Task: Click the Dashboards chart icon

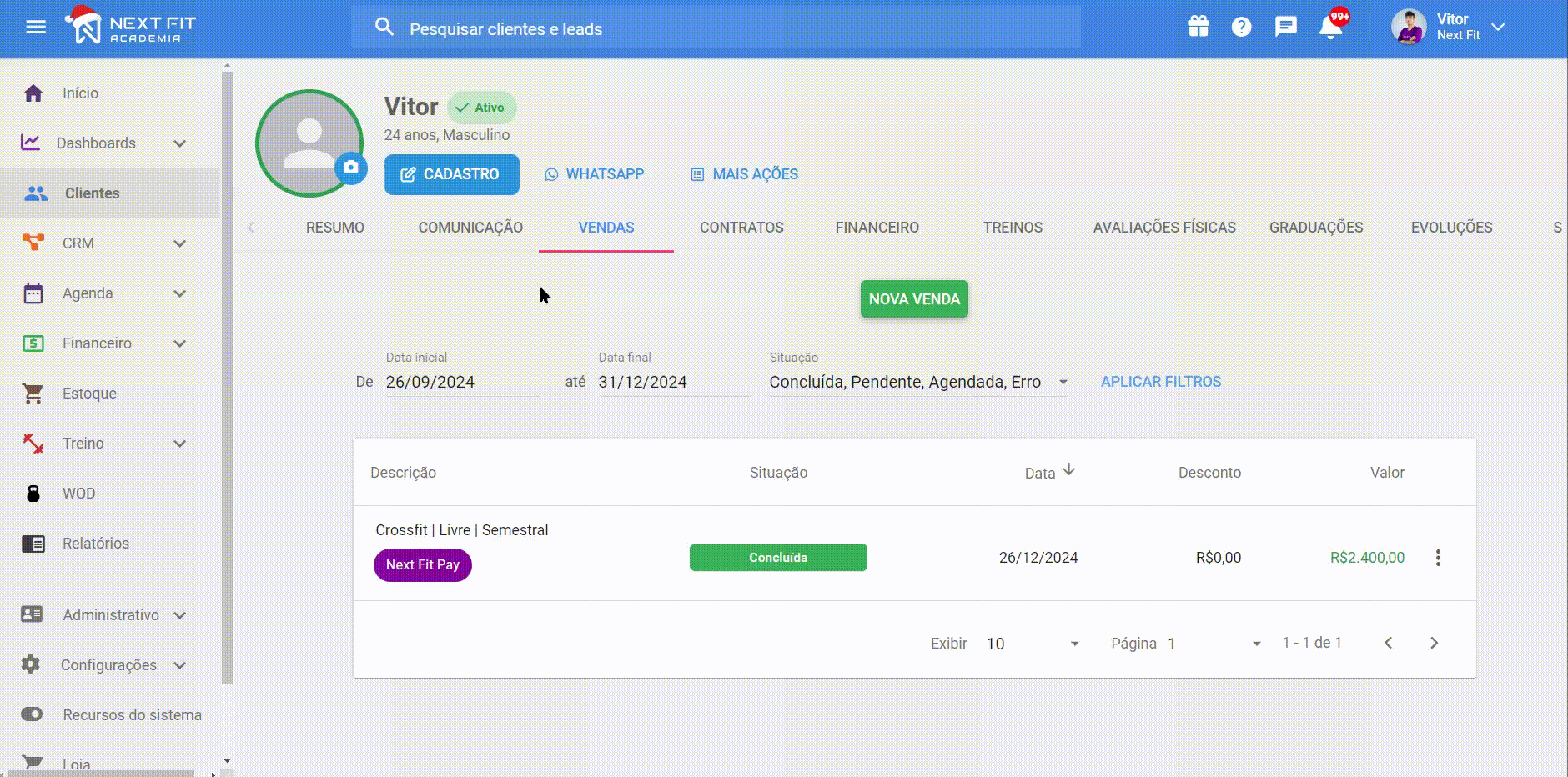Action: (x=31, y=143)
